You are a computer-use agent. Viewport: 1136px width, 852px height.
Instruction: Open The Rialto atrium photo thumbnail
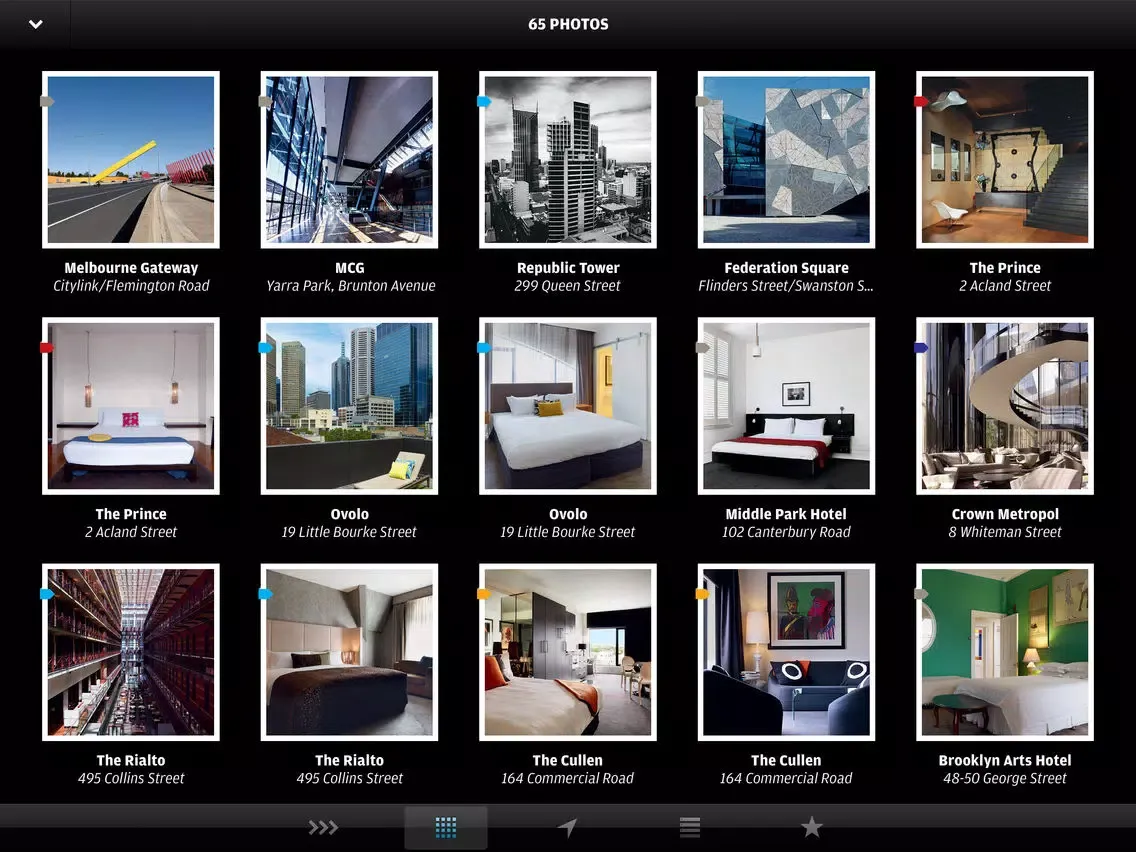pyautogui.click(x=131, y=652)
